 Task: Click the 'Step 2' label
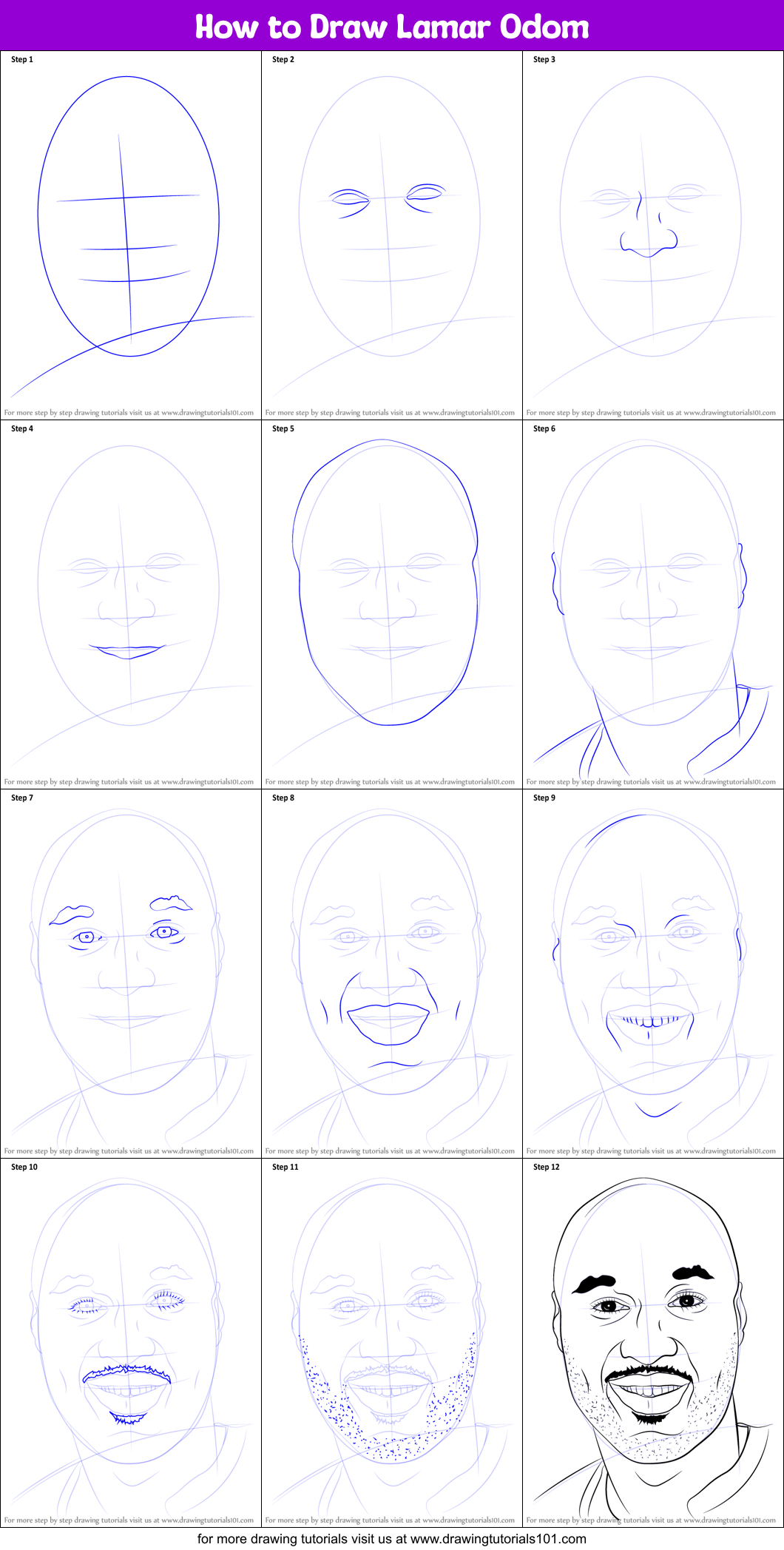(x=283, y=59)
